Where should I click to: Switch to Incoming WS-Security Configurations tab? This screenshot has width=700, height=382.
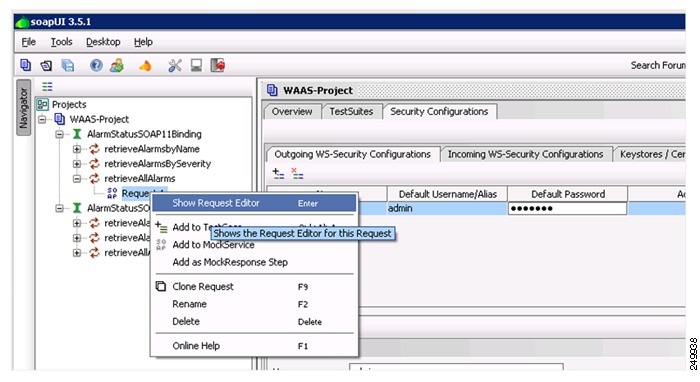pyautogui.click(x=525, y=154)
